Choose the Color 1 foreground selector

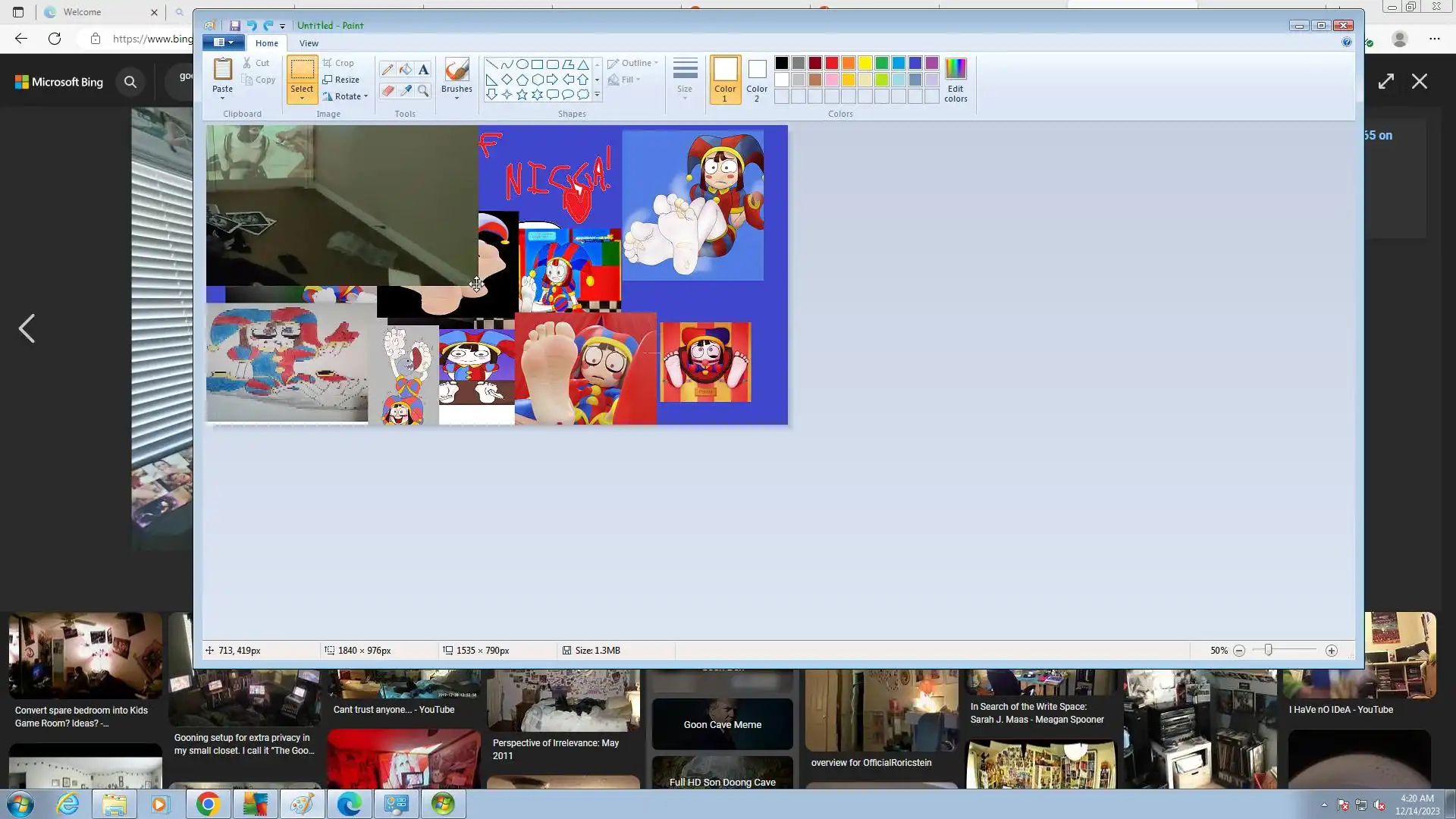tap(725, 79)
